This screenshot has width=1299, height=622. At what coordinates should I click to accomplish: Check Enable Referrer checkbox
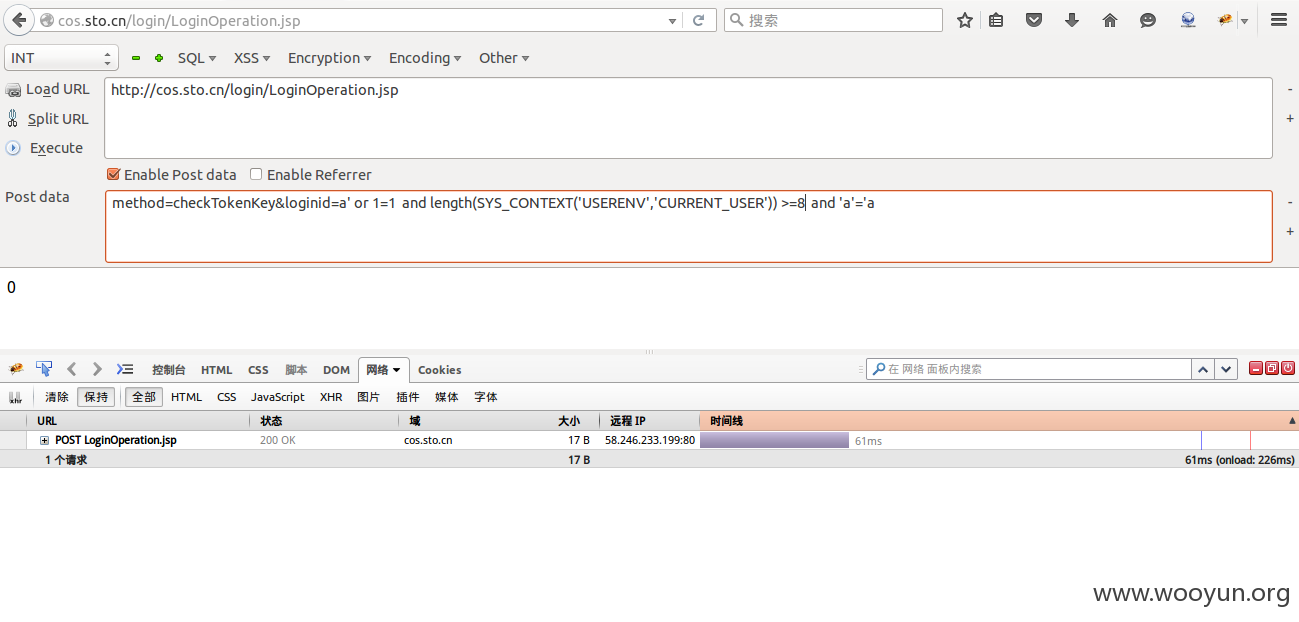(x=256, y=174)
